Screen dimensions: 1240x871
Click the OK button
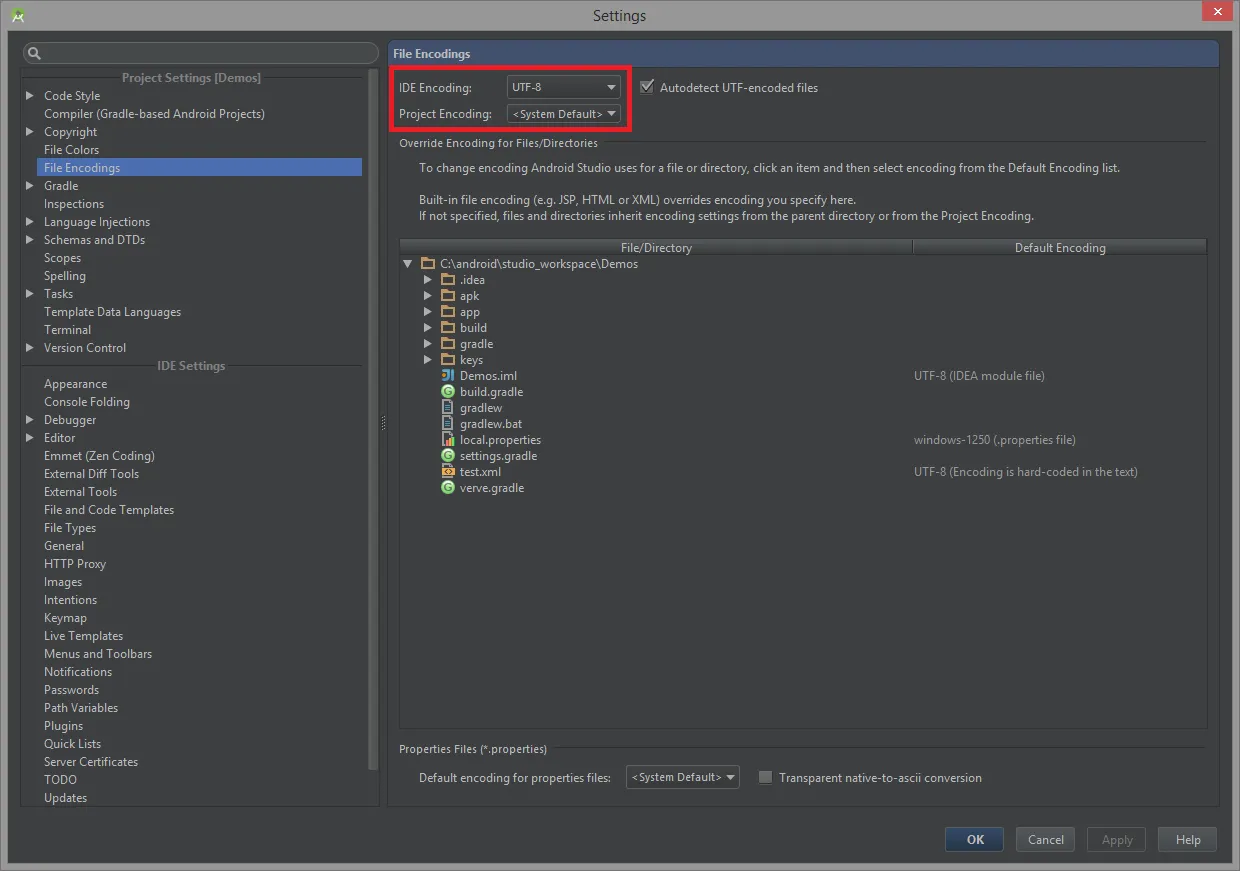[975, 840]
